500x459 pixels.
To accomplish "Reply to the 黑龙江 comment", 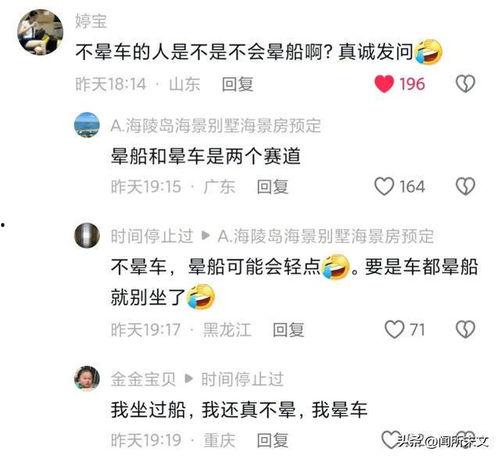I will click(x=288, y=330).
